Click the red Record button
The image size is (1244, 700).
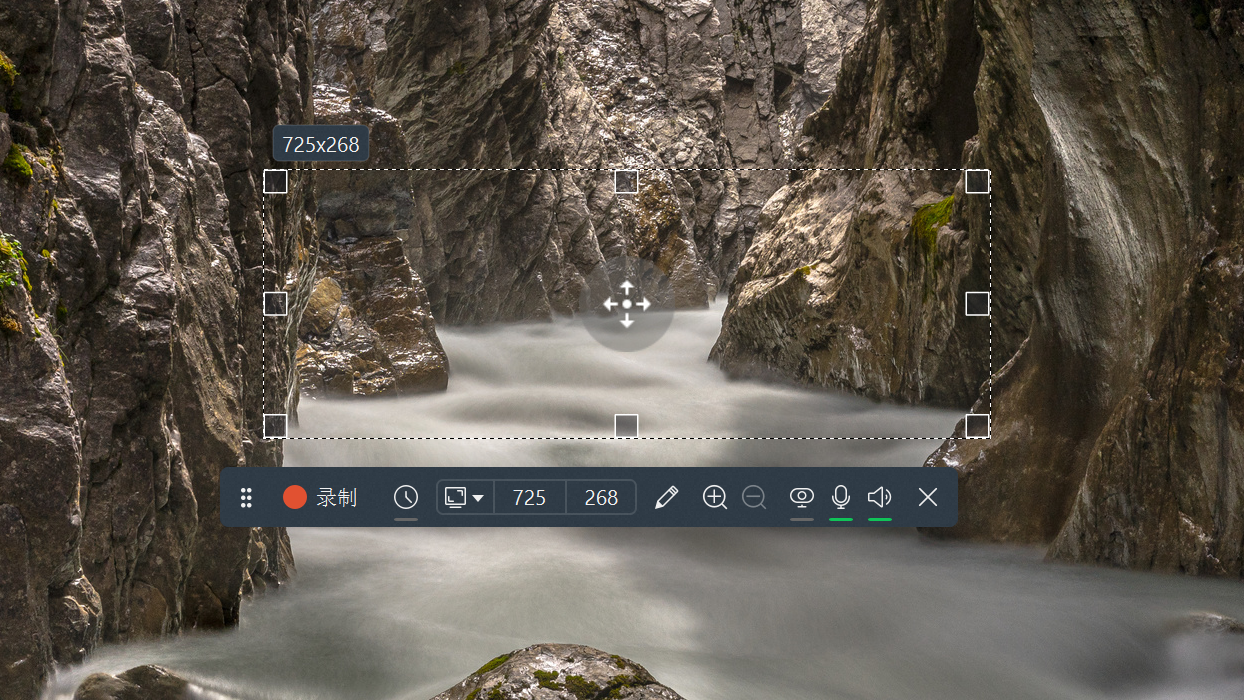(319, 497)
